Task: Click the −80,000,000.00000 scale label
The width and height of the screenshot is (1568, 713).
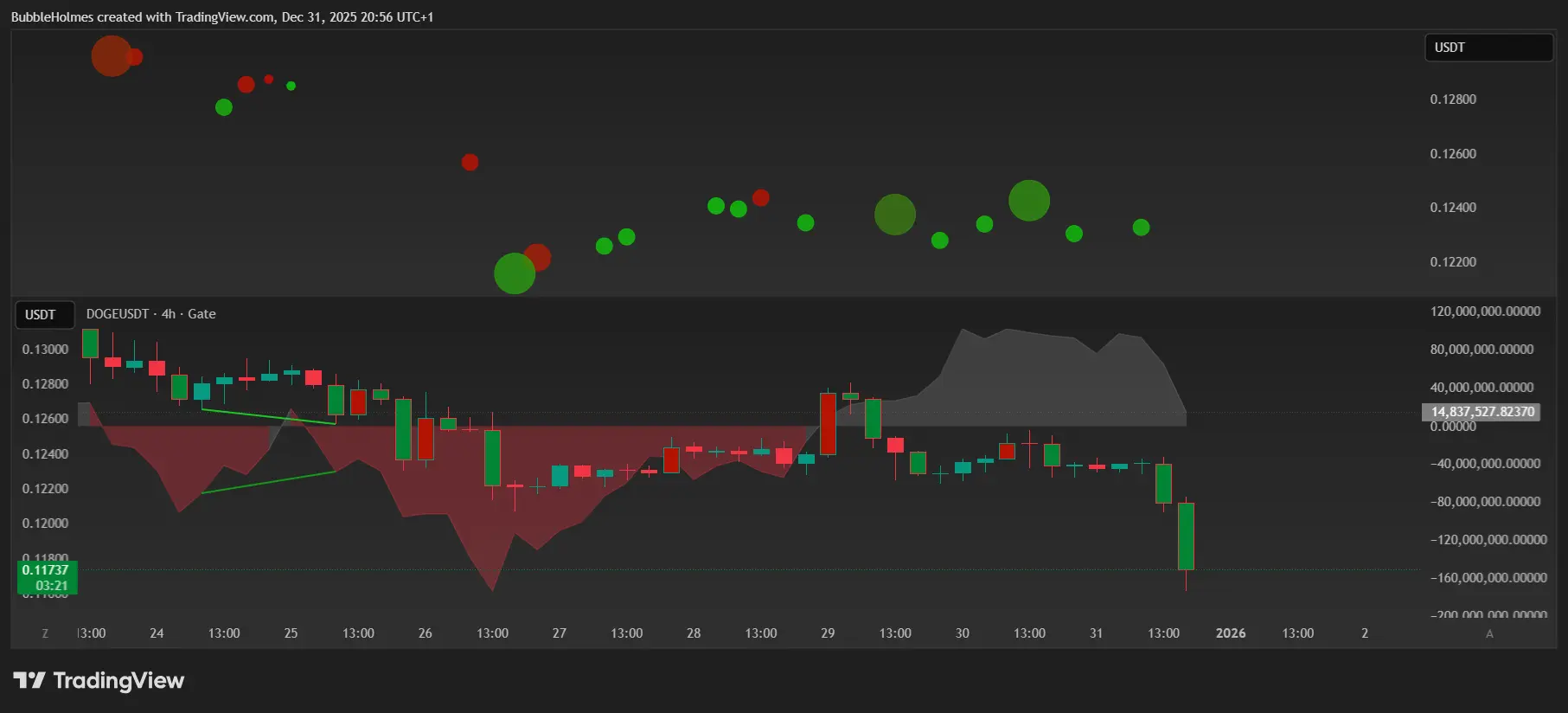Action: click(1485, 502)
